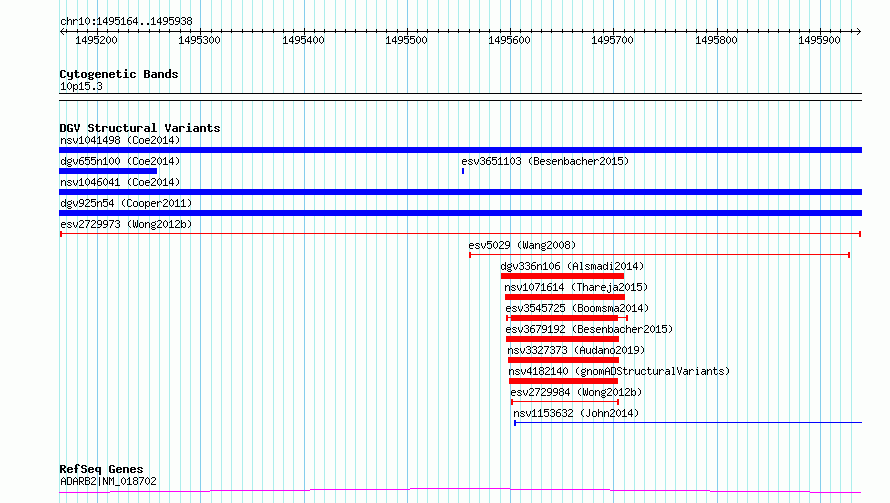This screenshot has width=890, height=503.
Task: Select the dgv655n100 (Coe2014) blue bar
Action: click(108, 171)
